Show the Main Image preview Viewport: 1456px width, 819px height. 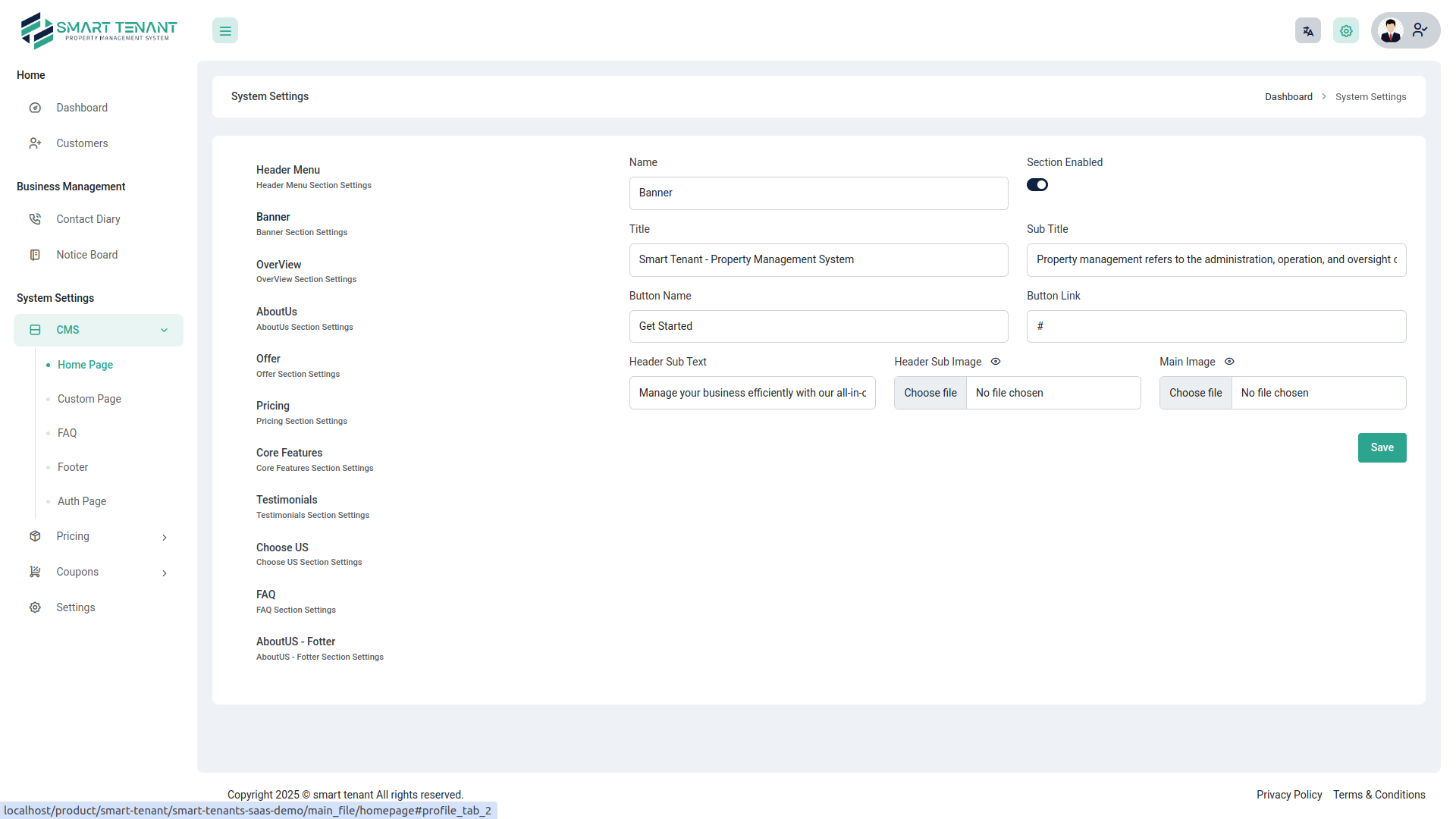1229,362
